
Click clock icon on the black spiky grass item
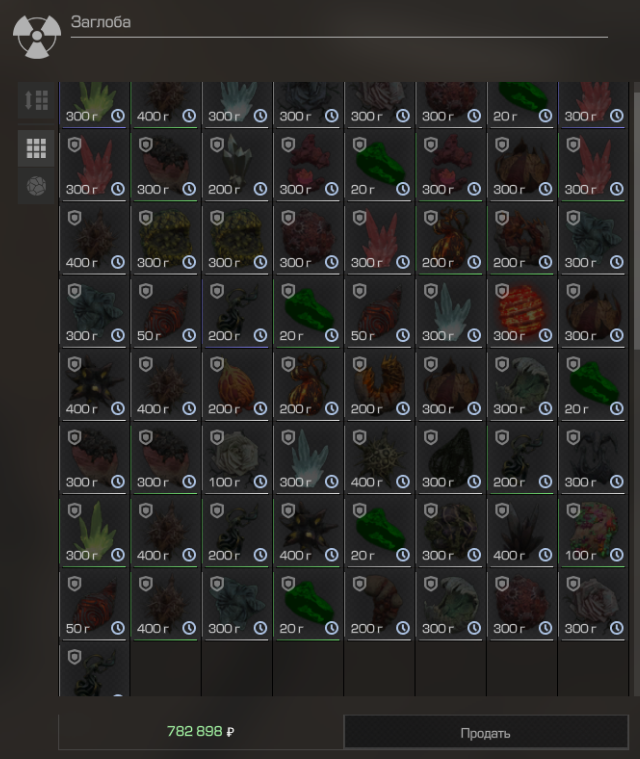click(545, 555)
